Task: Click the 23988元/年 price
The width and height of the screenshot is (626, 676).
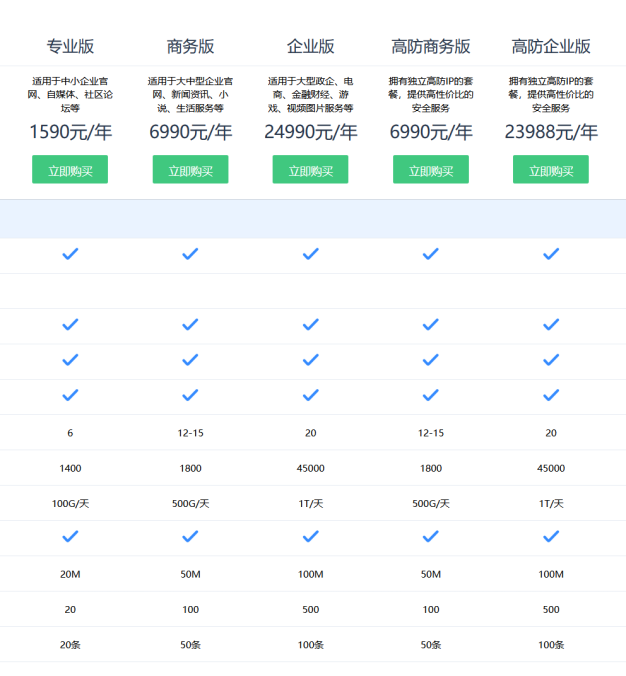Action: (551, 132)
